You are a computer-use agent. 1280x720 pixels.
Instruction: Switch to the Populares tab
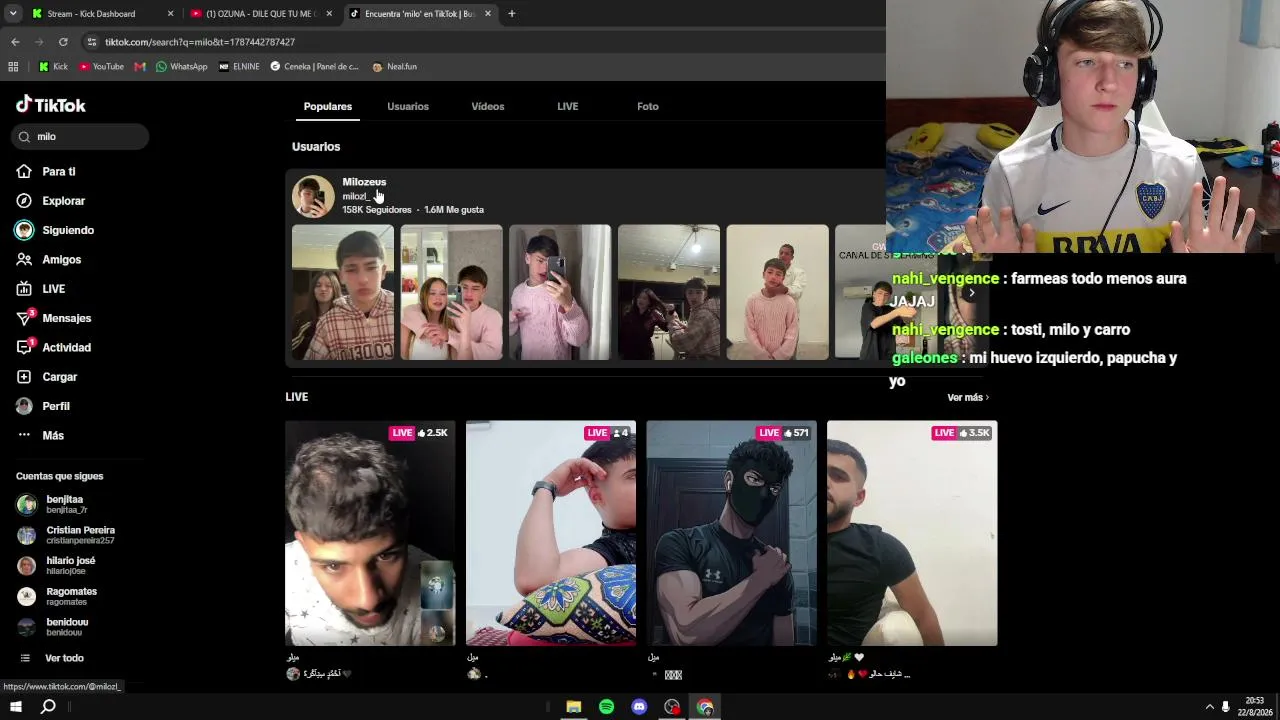328,106
